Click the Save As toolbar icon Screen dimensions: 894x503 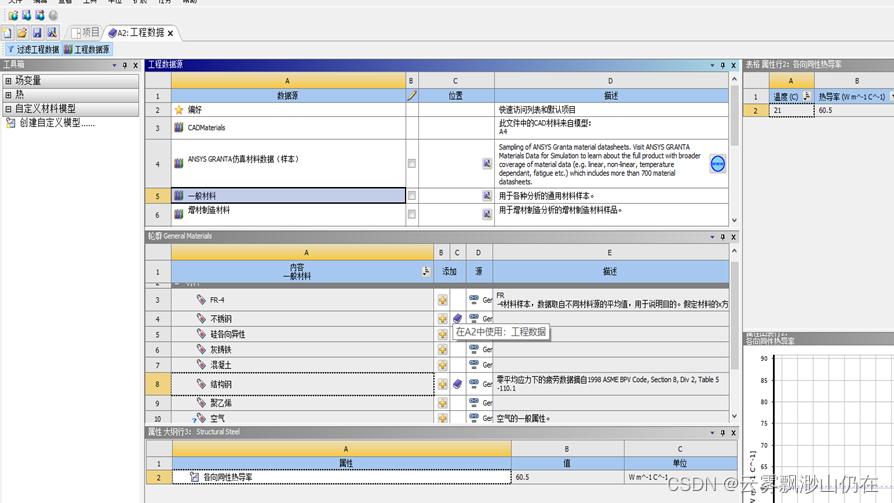tap(52, 33)
